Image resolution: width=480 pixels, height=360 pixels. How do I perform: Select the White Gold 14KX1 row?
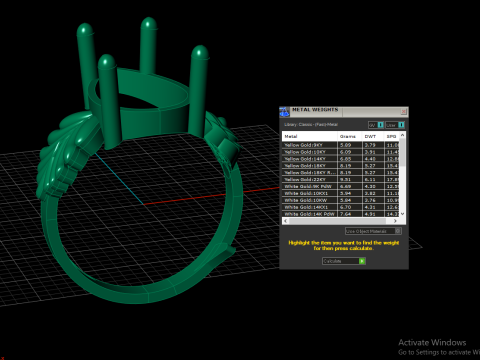click(340, 207)
